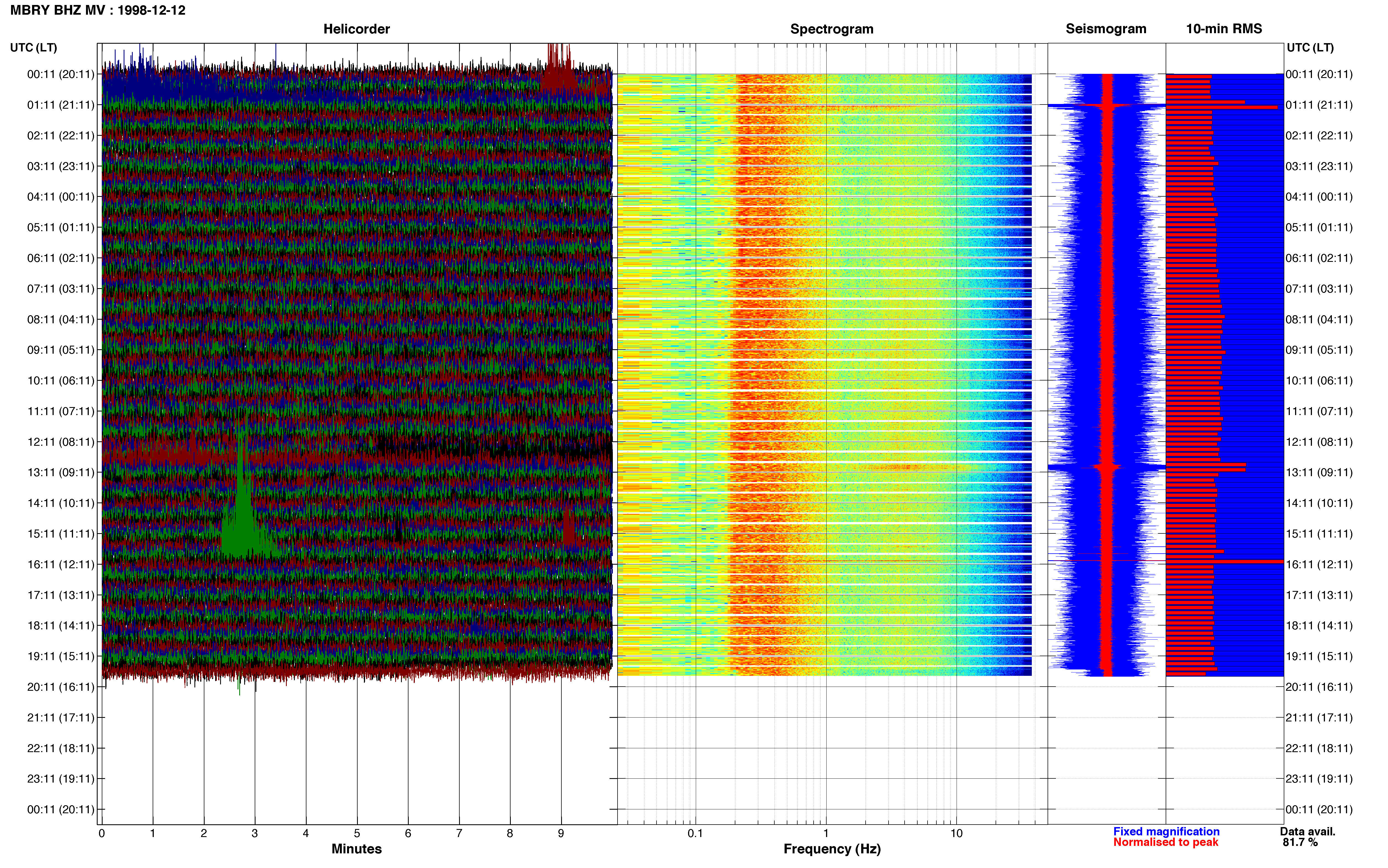Click left-axis time label 10:11 (06:11)
The image size is (1388, 868).
point(61,380)
